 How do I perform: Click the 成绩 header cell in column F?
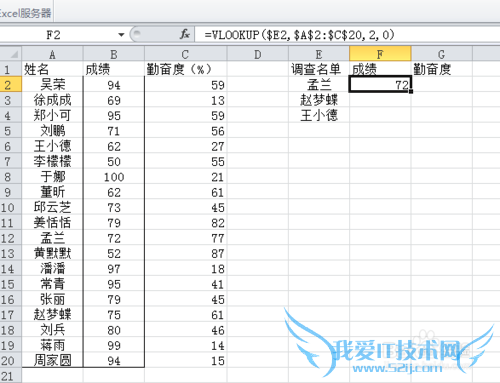[x=380, y=69]
